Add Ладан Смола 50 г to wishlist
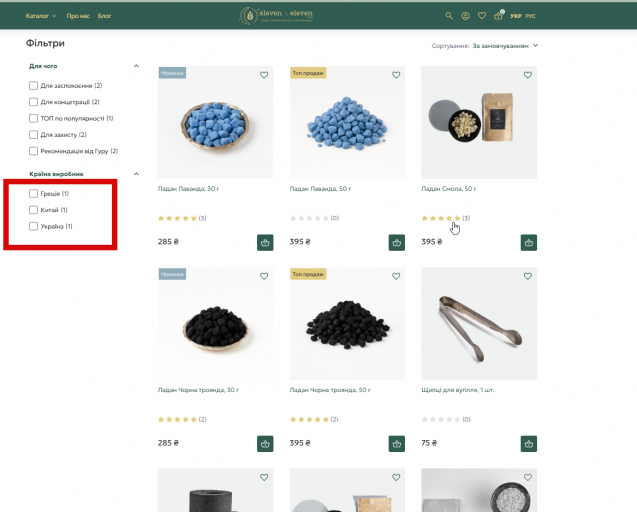Screen dimensions: 637x512 (x=528, y=75)
